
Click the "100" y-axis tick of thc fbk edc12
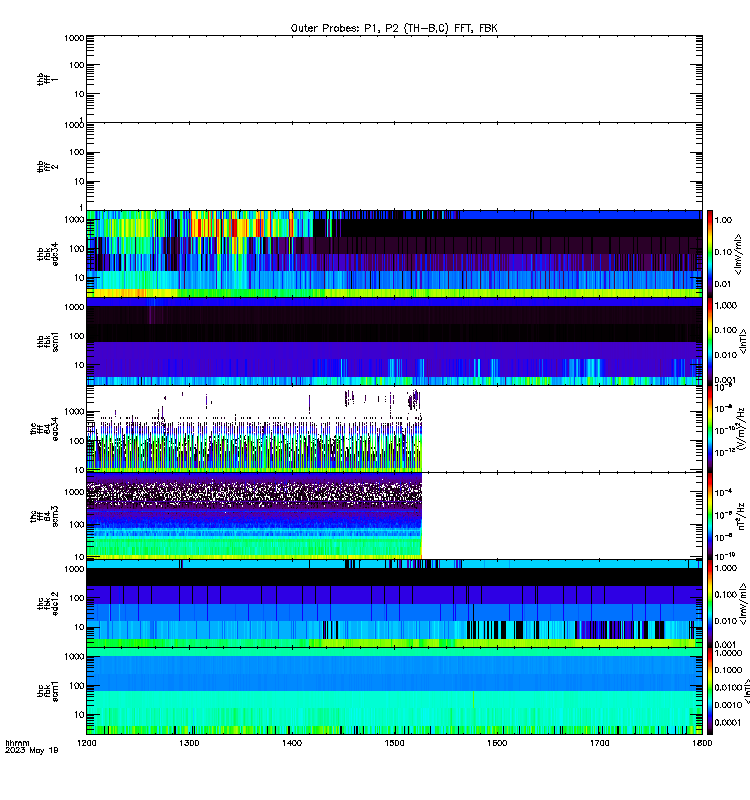pyautogui.click(x=77, y=598)
